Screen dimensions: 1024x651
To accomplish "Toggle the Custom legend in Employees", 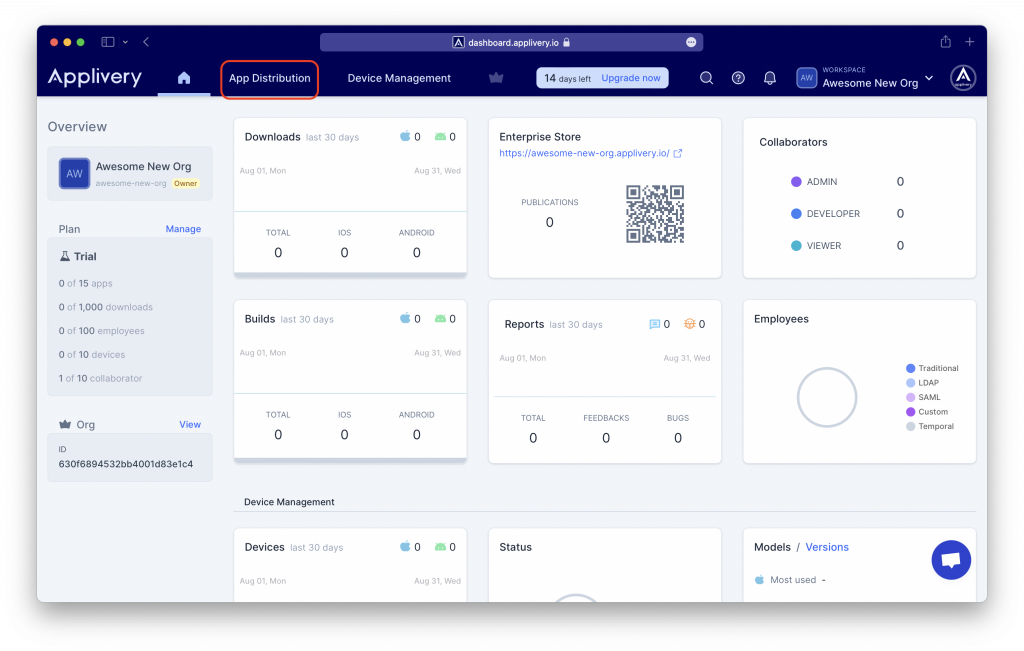I will coord(927,411).
